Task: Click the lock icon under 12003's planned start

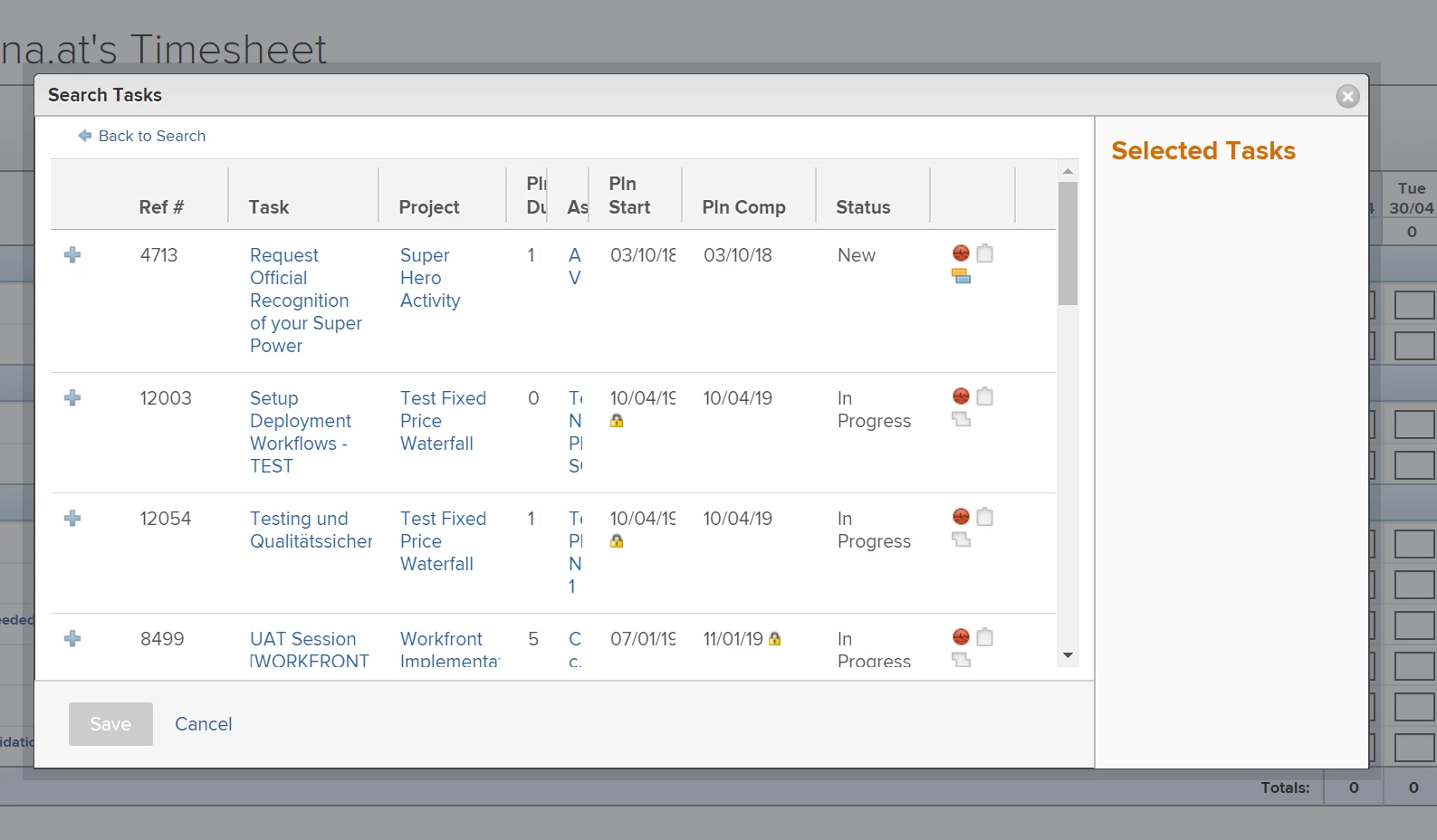Action: tap(617, 421)
